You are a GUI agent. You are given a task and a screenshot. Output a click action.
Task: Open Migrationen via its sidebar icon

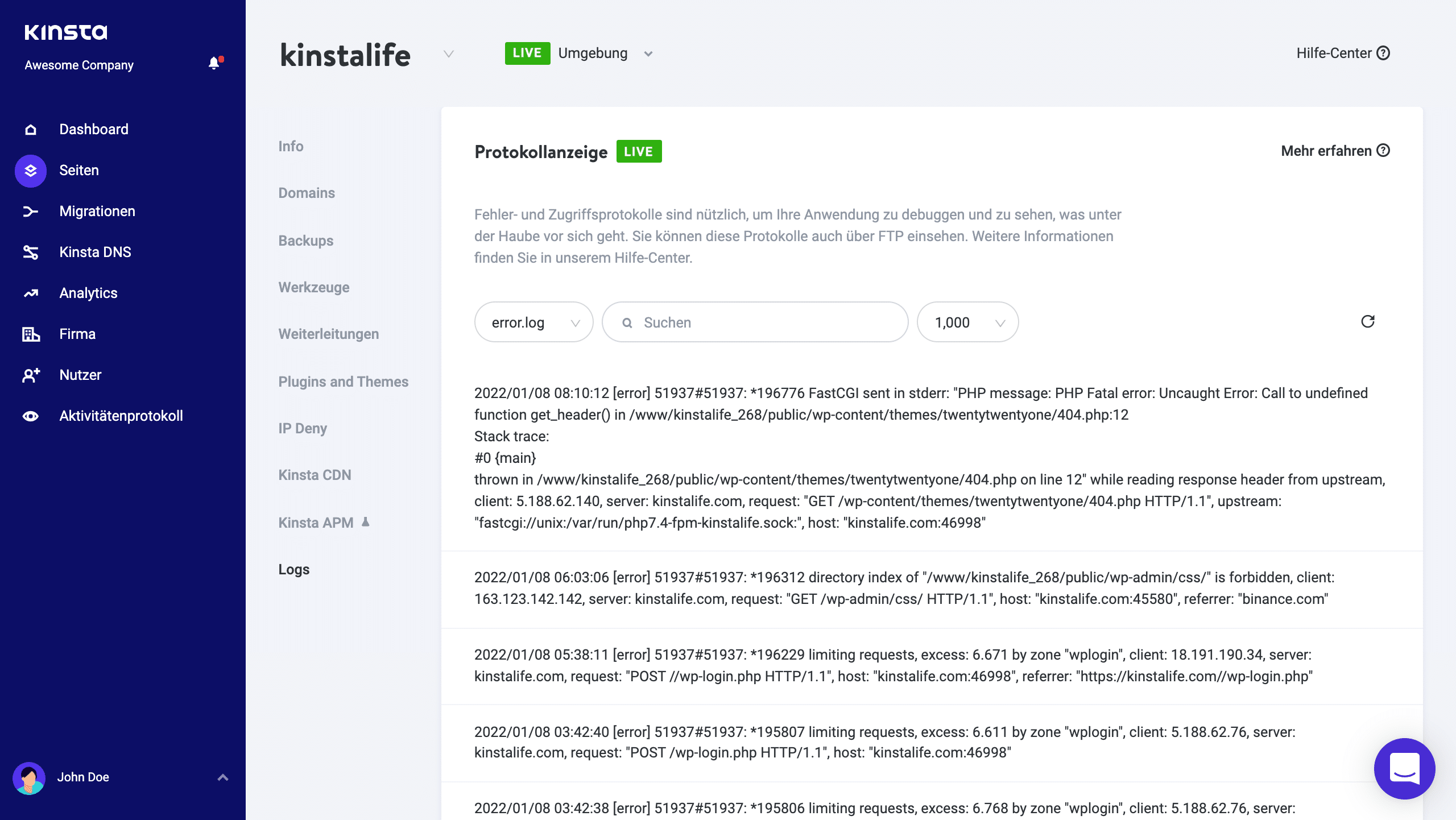(30, 211)
